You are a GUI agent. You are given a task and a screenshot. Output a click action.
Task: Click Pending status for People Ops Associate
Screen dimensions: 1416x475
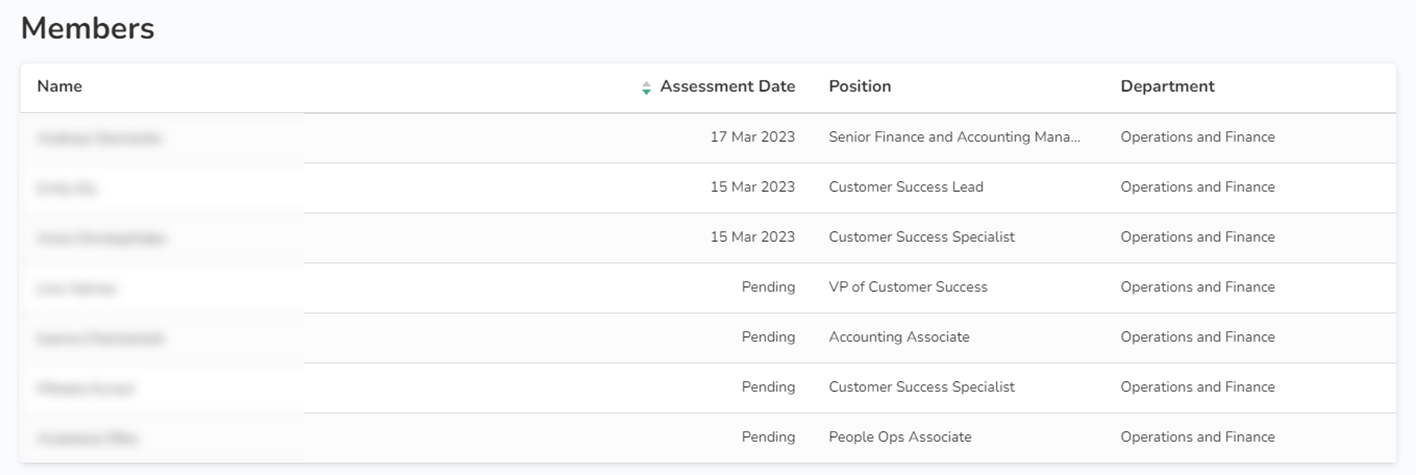coord(768,437)
